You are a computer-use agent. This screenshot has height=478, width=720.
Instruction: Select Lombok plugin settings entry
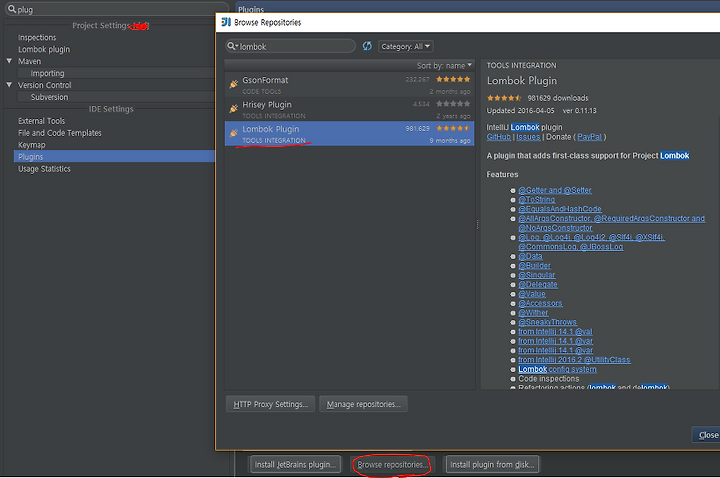[x=44, y=49]
